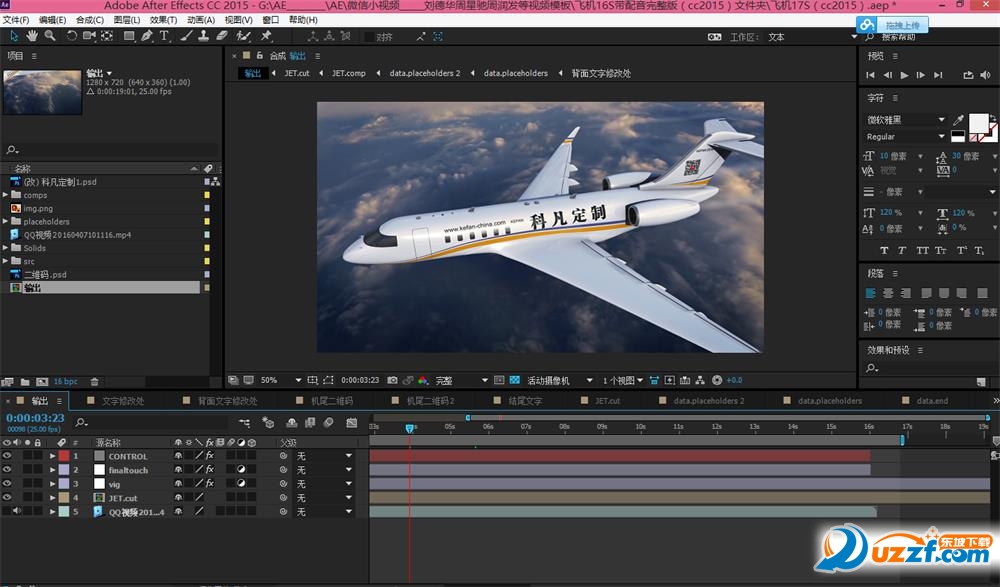Select the Clone Stamp tool

click(x=204, y=36)
